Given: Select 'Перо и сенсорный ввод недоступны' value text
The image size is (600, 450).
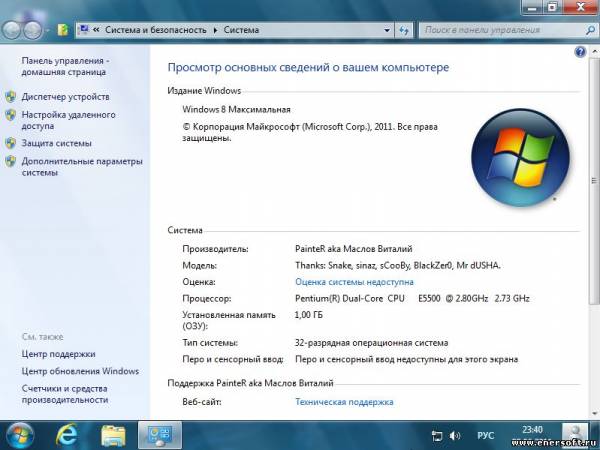Looking at the screenshot, I should coord(406,359).
